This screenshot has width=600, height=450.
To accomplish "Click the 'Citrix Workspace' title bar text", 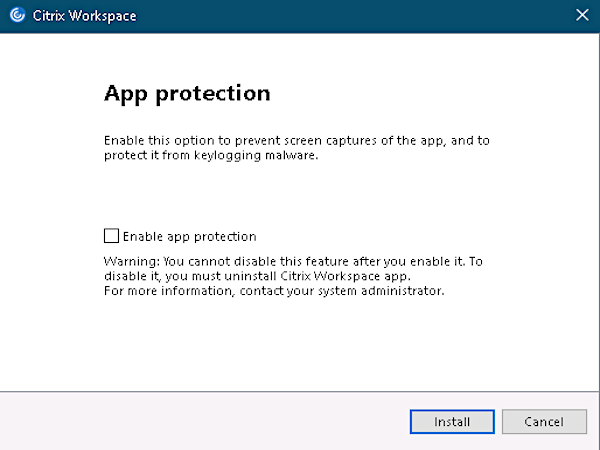I will pos(84,16).
